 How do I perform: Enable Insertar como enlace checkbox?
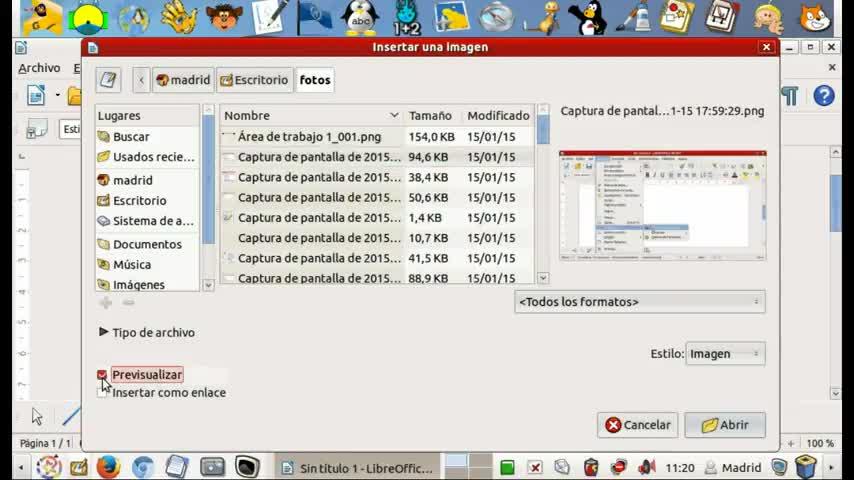(x=102, y=393)
